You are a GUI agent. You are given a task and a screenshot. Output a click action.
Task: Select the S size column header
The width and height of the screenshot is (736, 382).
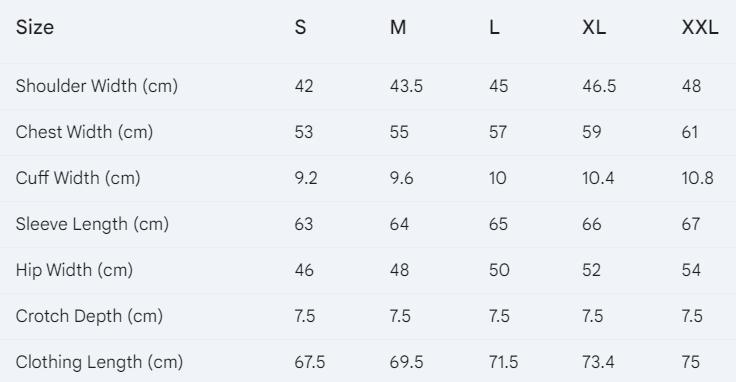(x=300, y=27)
